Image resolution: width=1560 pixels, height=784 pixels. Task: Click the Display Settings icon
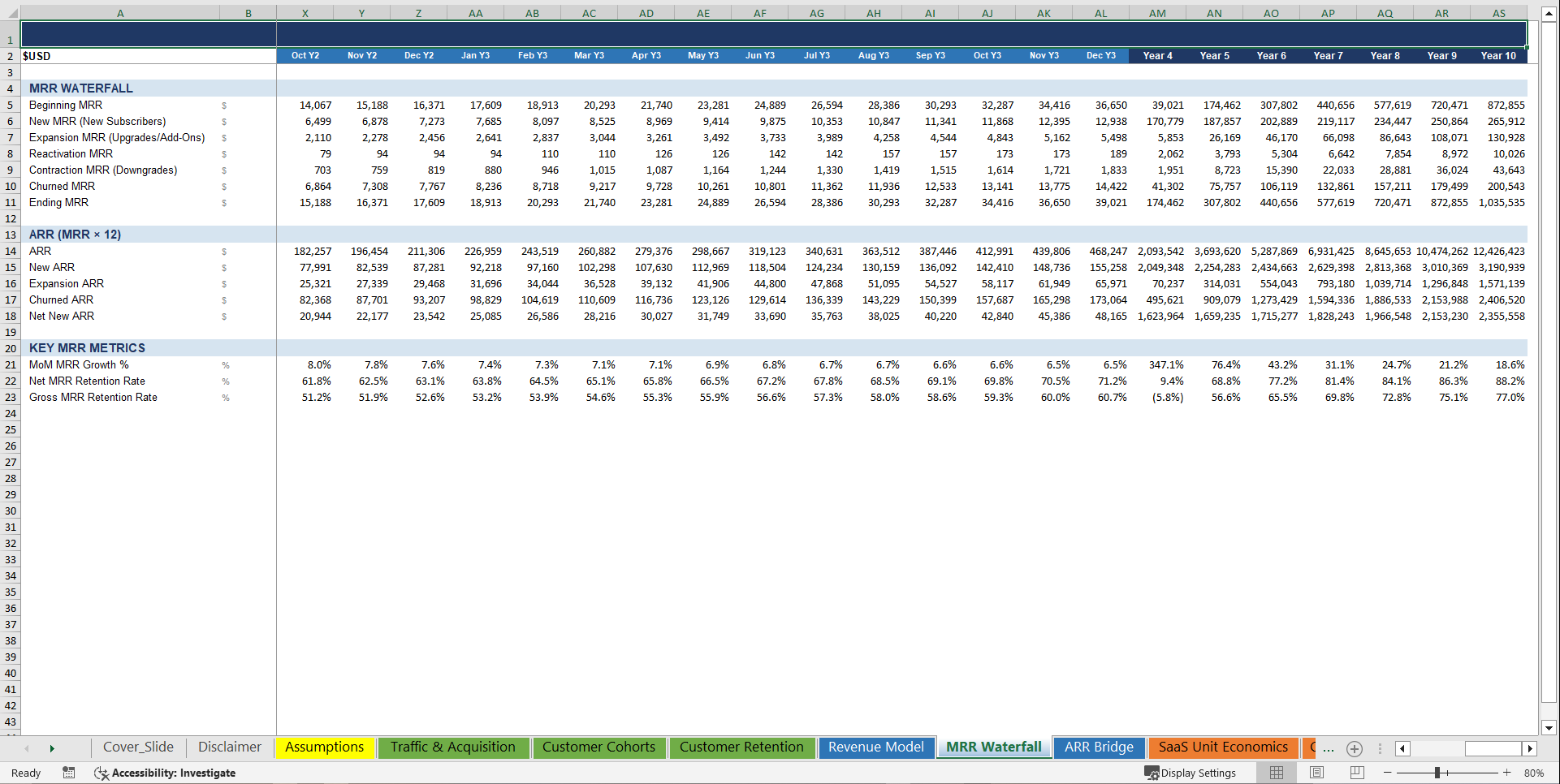click(1152, 772)
